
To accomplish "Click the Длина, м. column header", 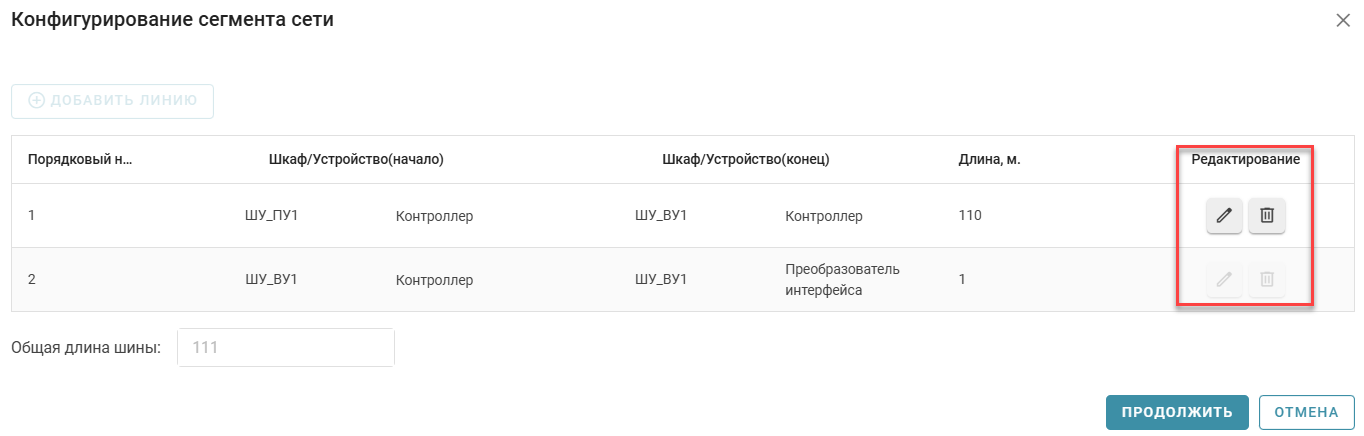I will 989,159.
